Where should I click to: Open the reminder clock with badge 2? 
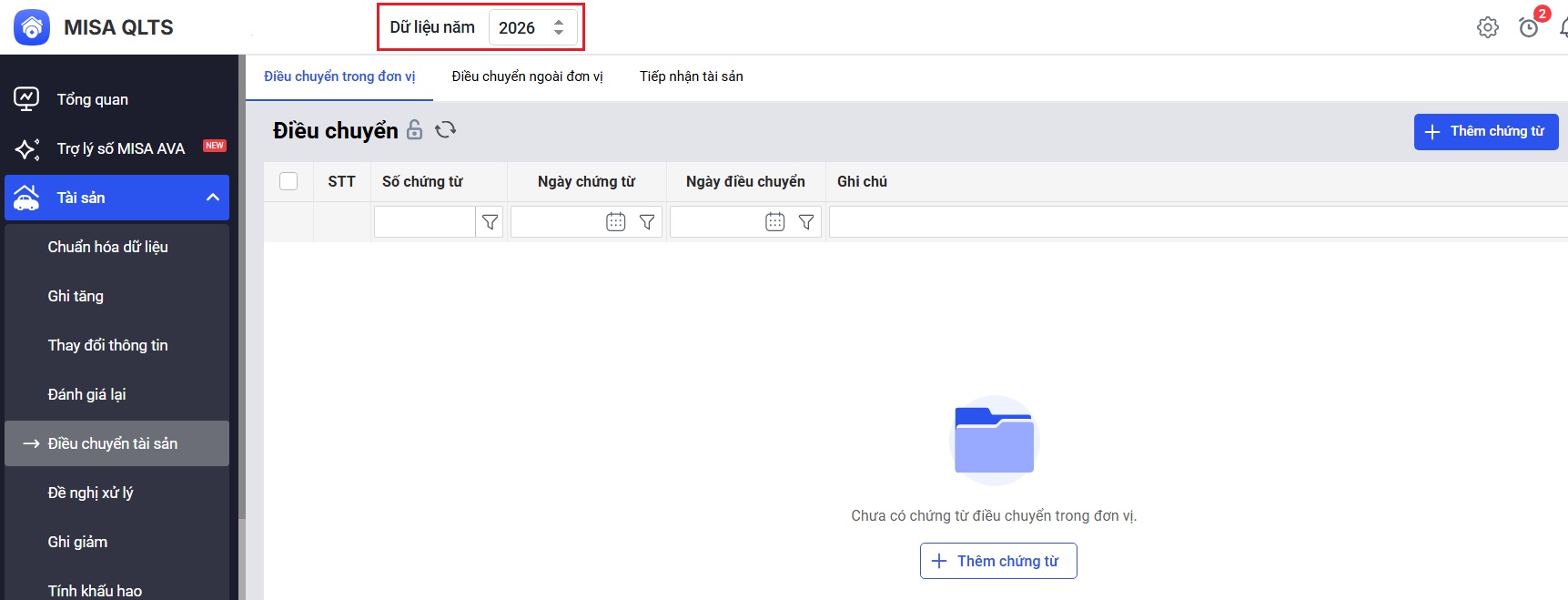point(1529,27)
